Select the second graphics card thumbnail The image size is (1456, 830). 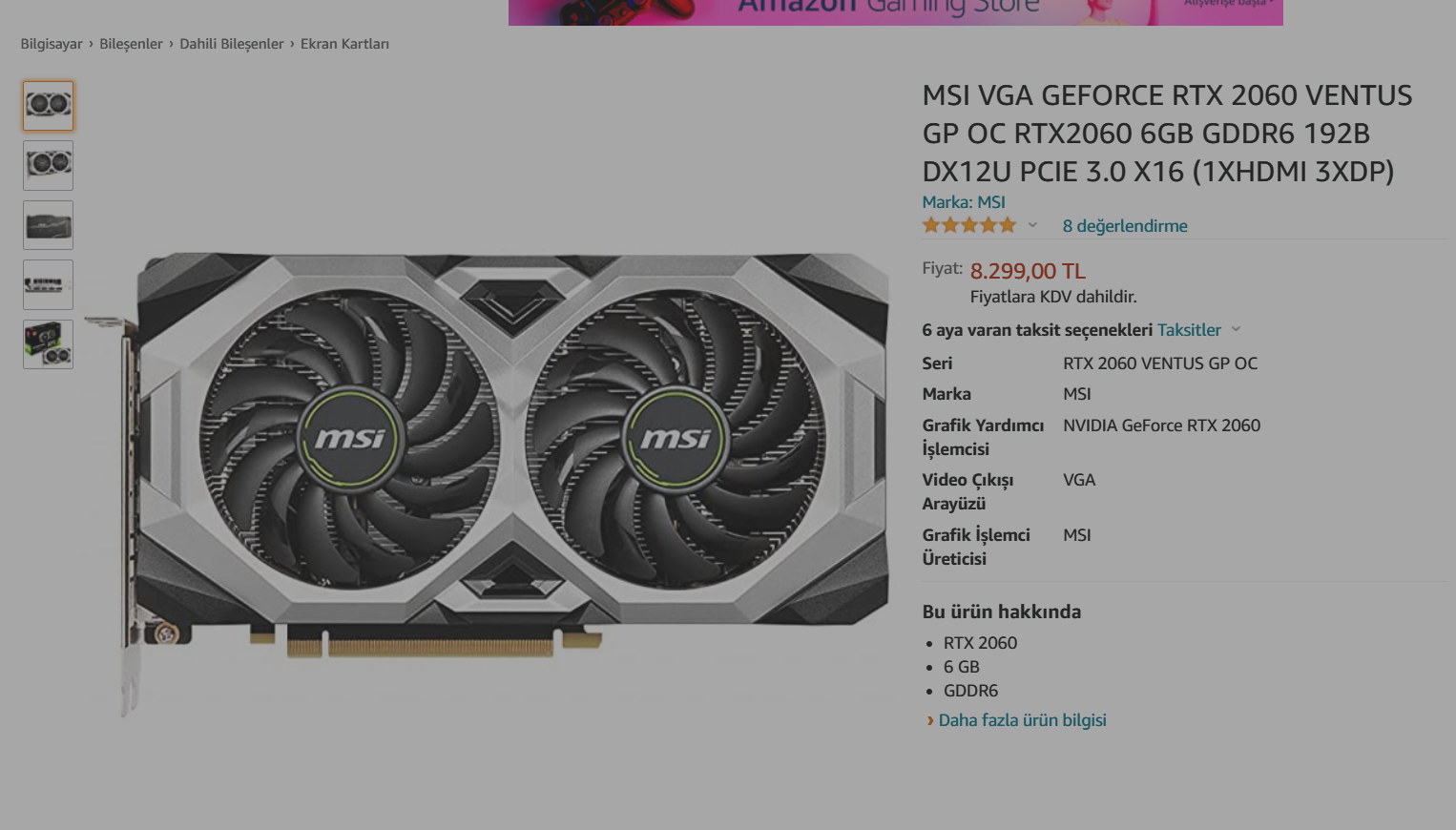tap(48, 165)
